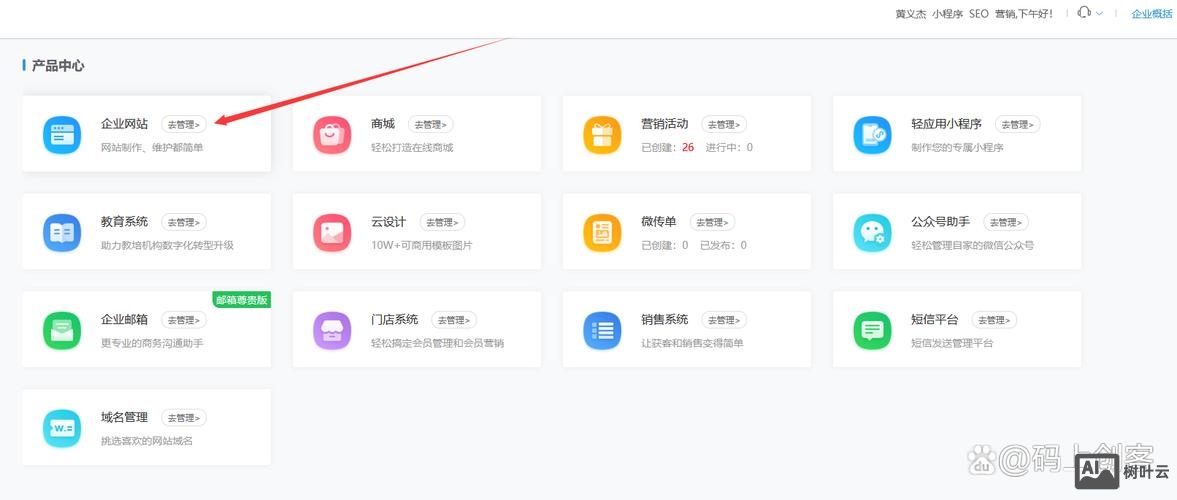This screenshot has height=500, width=1177.
Task: Expand the headset dropdown arrow
Action: 1099,14
